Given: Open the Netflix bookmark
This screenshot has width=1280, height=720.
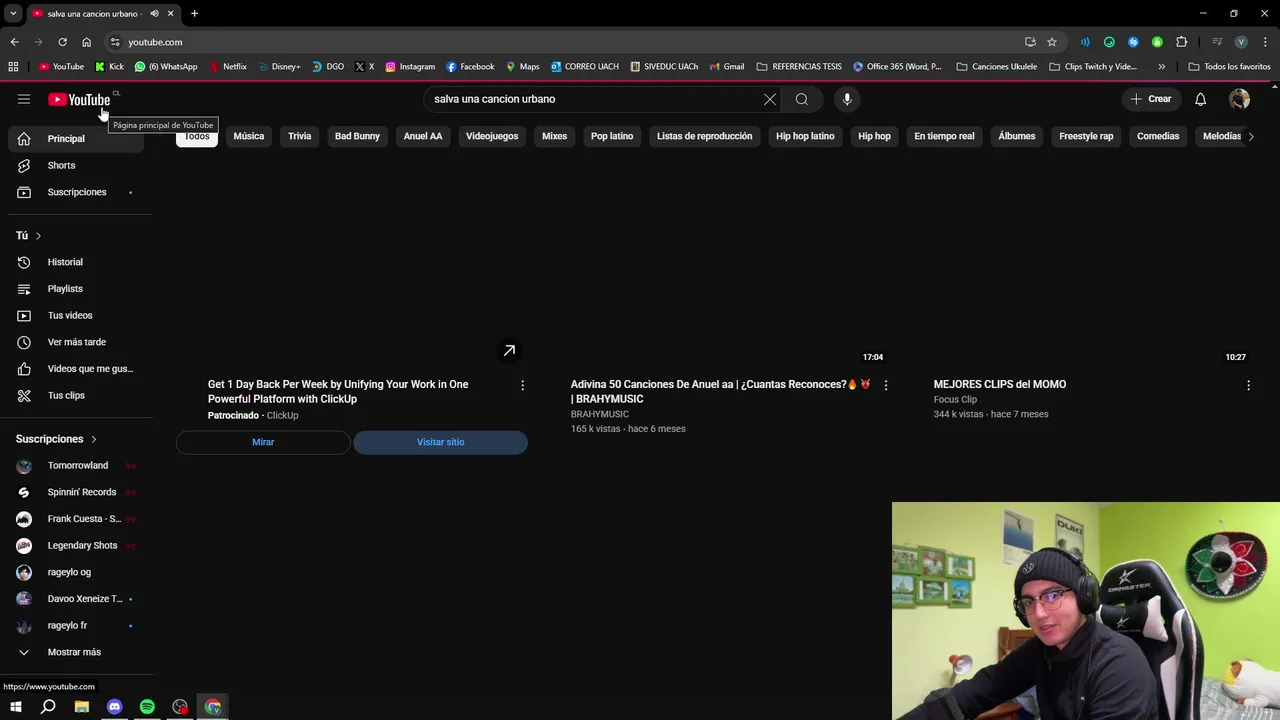Looking at the screenshot, I should tap(227, 67).
